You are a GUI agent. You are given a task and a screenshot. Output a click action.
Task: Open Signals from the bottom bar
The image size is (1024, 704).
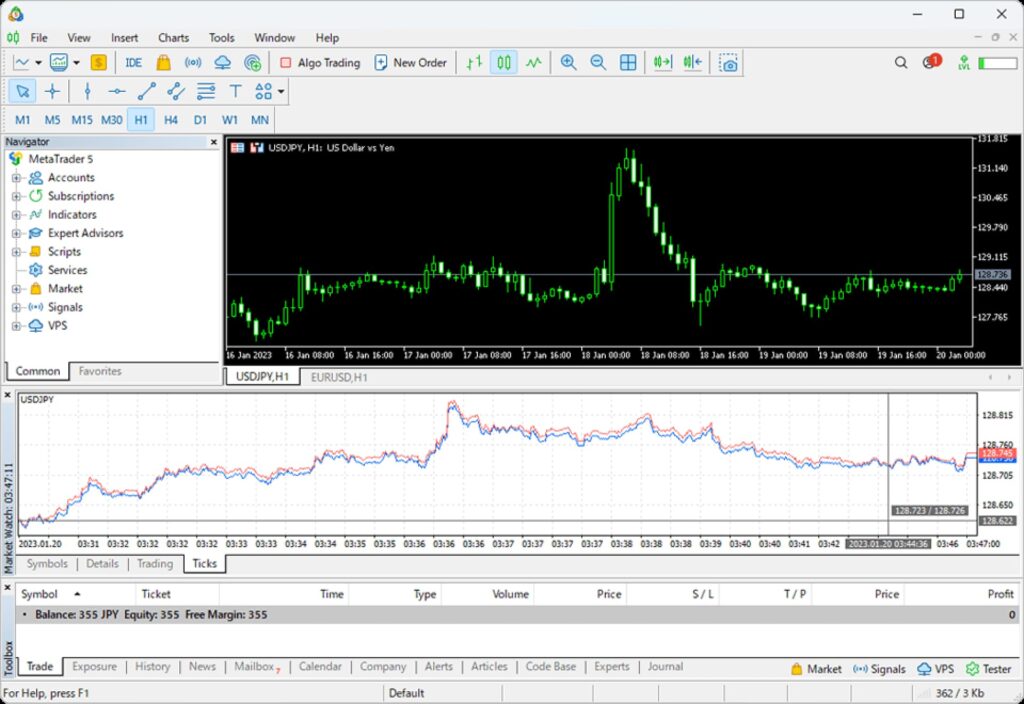click(879, 669)
